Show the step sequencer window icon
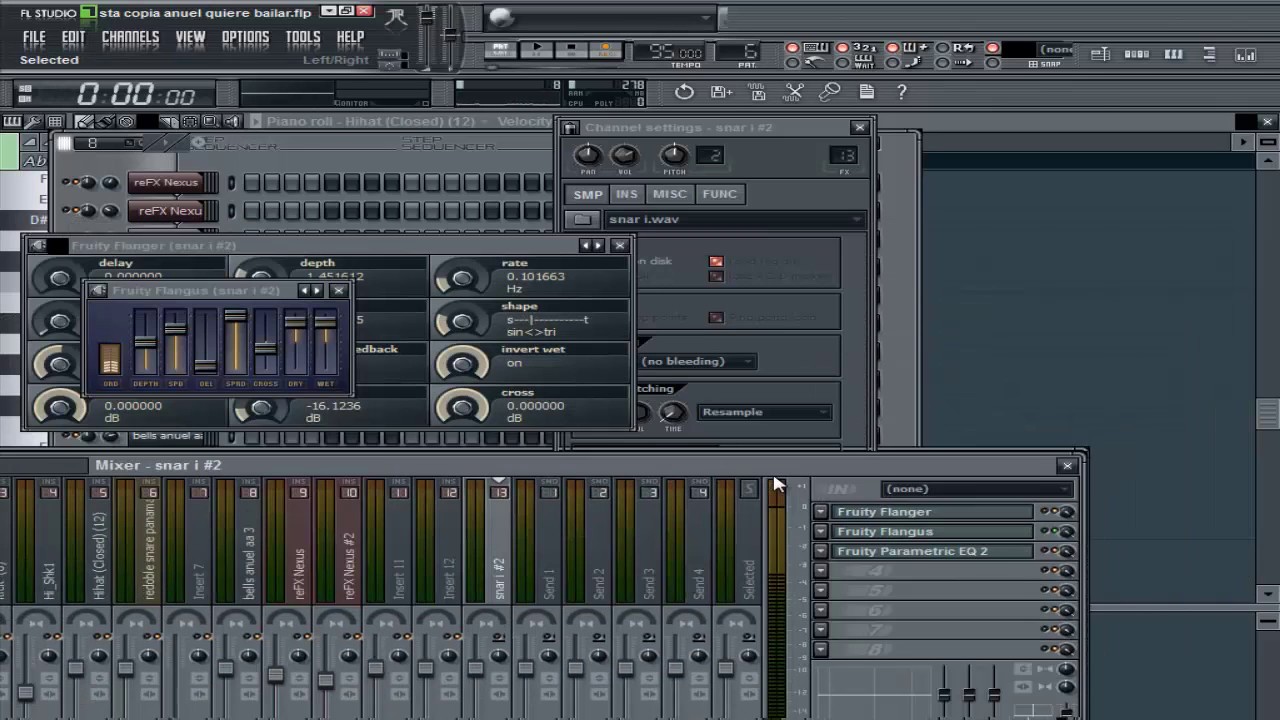This screenshot has width=1280, height=720. [1137, 55]
